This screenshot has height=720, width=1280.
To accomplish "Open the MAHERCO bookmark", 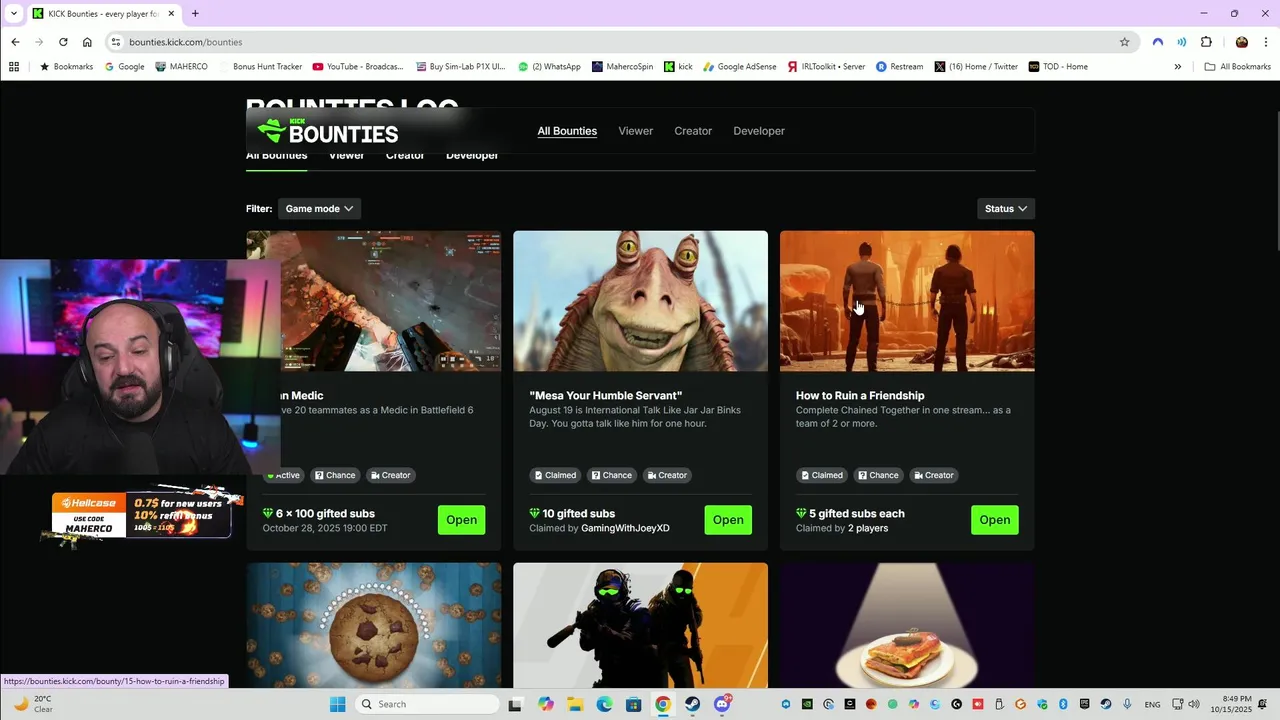I will (182, 67).
